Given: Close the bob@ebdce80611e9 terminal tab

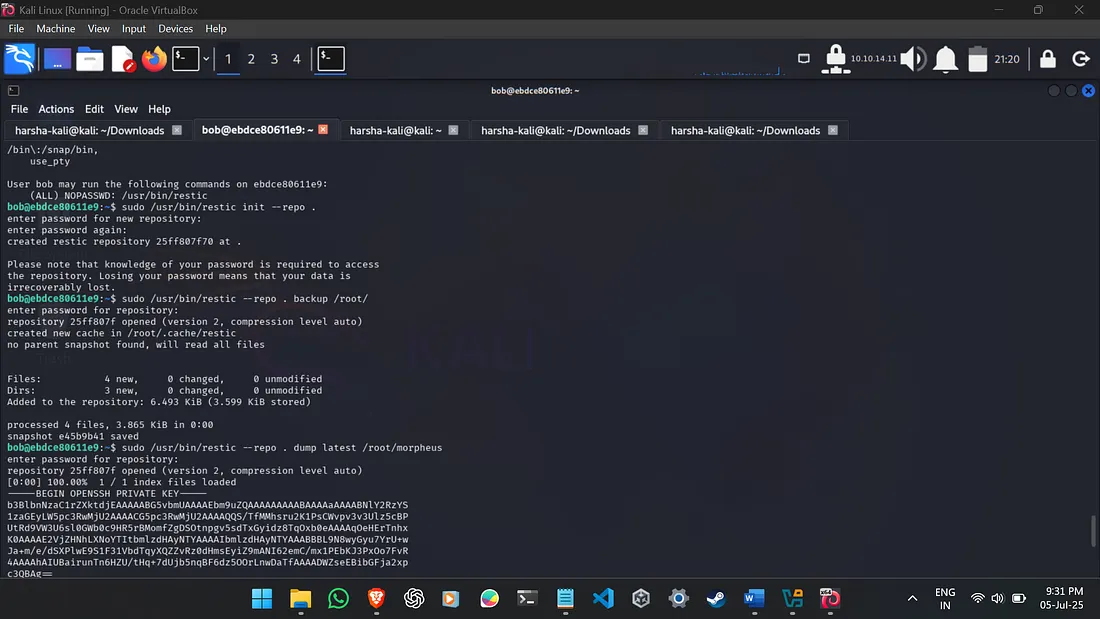Looking at the screenshot, I should tap(322, 130).
